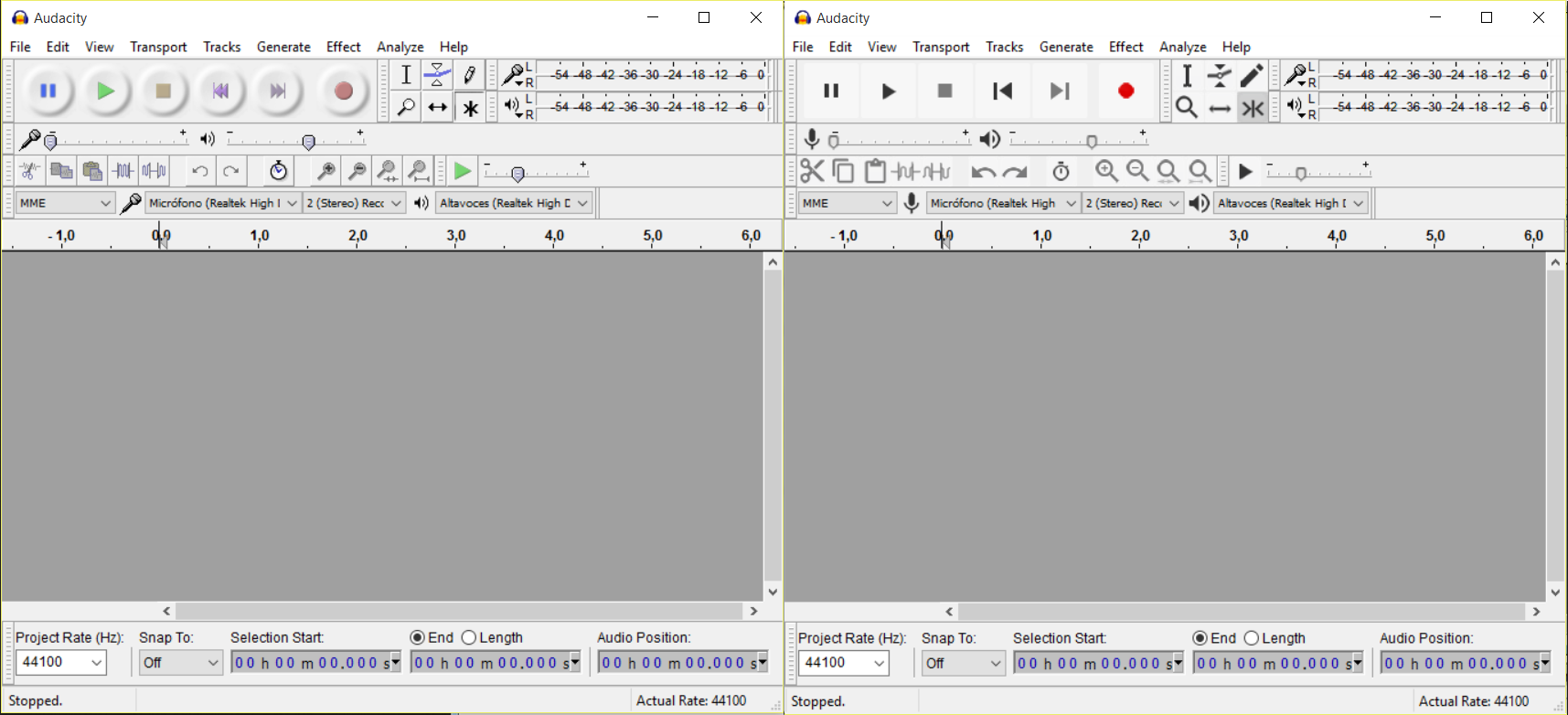This screenshot has width=1568, height=715.
Task: Select Length radio button in right window
Action: 1252,638
